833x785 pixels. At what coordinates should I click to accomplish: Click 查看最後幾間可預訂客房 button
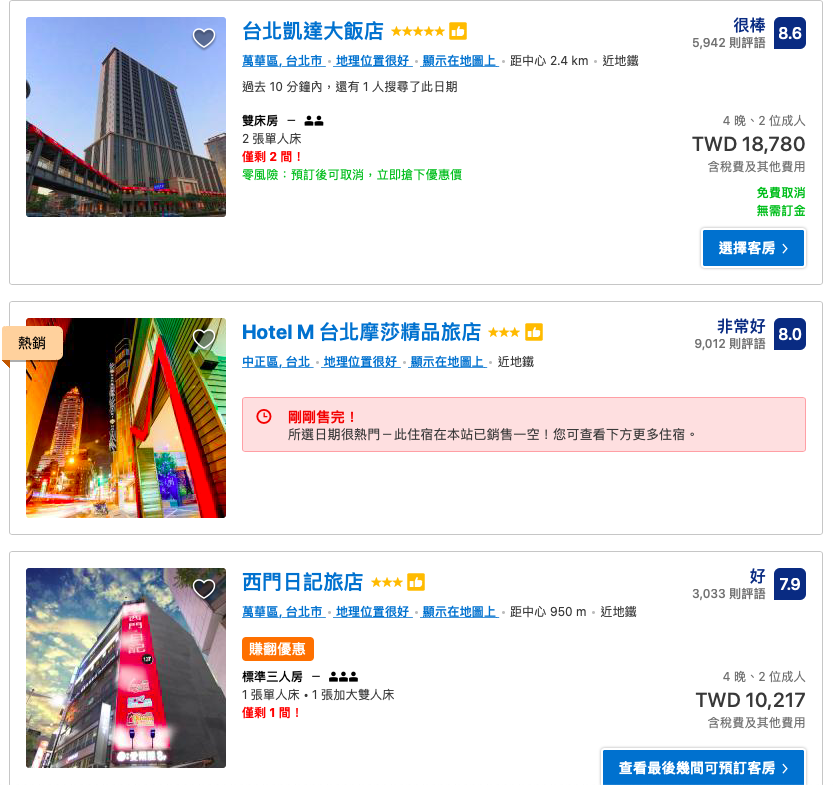pos(703,767)
